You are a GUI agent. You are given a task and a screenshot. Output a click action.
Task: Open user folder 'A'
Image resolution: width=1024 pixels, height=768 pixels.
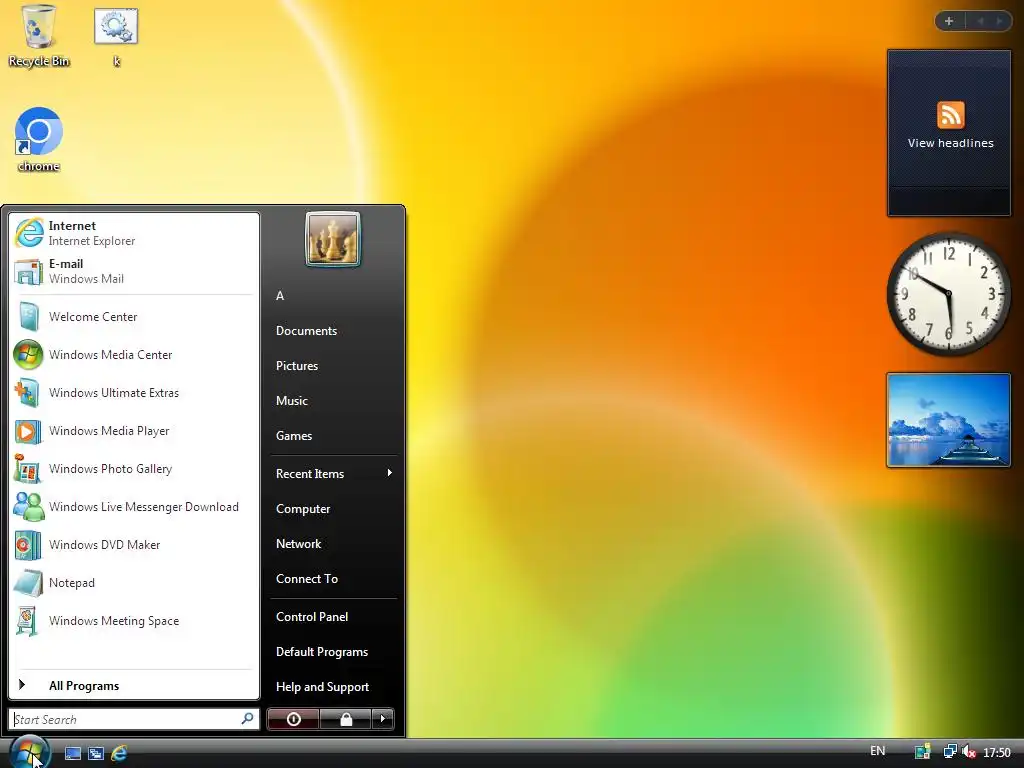pyautogui.click(x=333, y=296)
